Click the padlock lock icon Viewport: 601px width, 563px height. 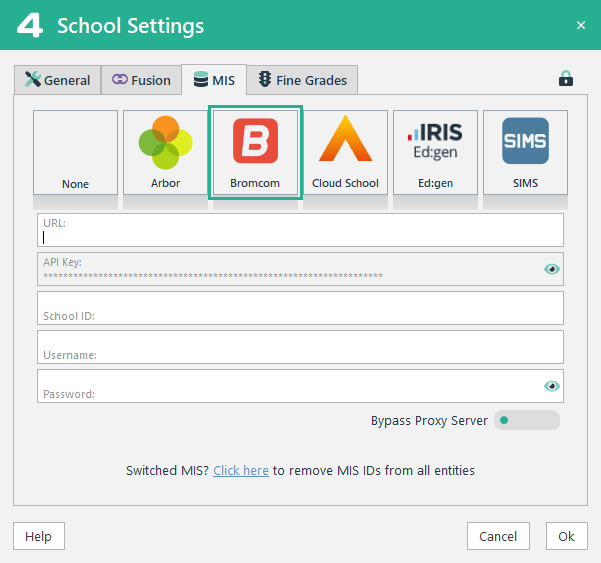coord(566,79)
